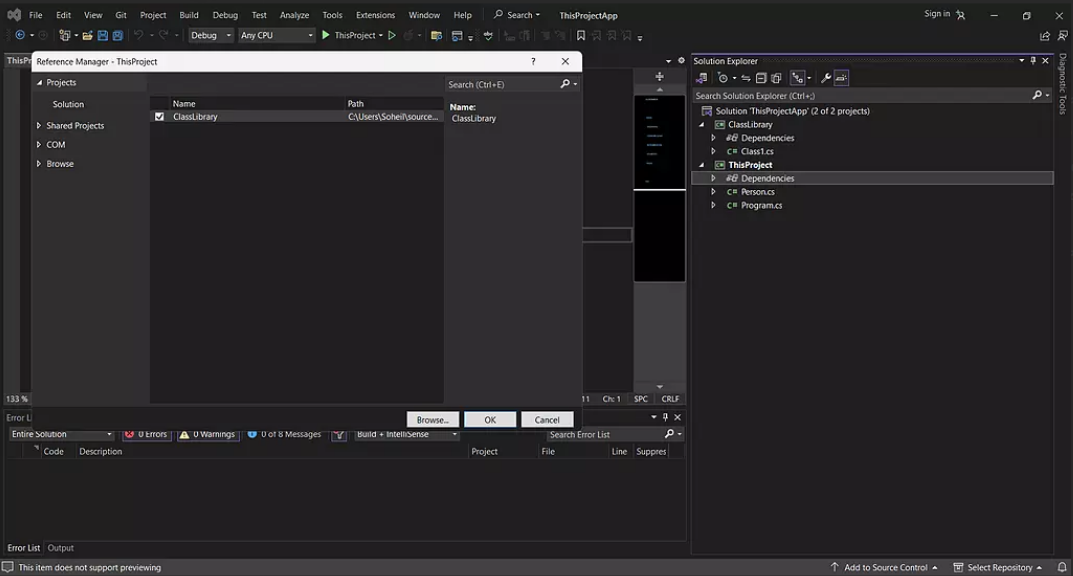
Task: Confirm the reference with OK button
Action: [x=490, y=420]
